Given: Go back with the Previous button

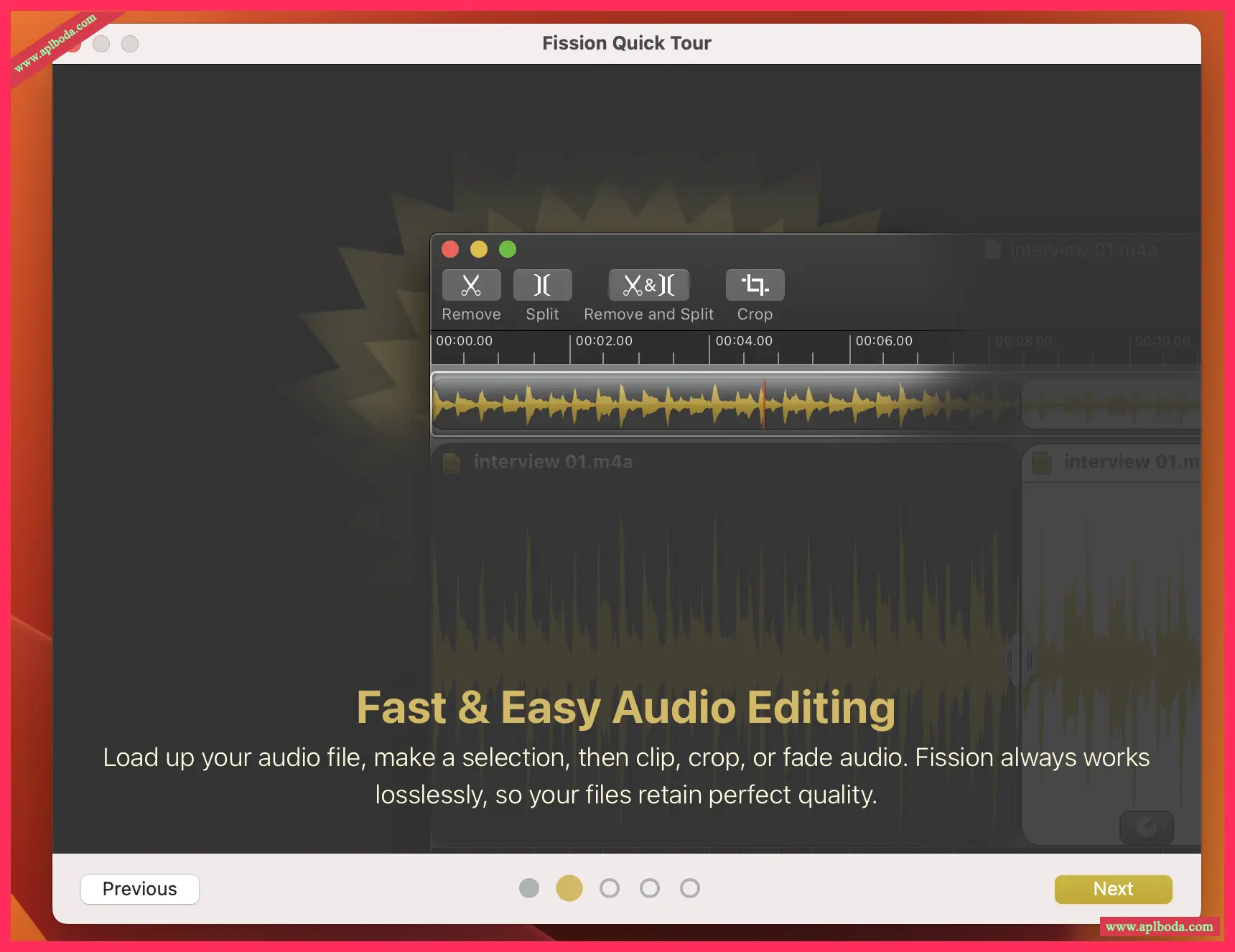Looking at the screenshot, I should (x=140, y=889).
